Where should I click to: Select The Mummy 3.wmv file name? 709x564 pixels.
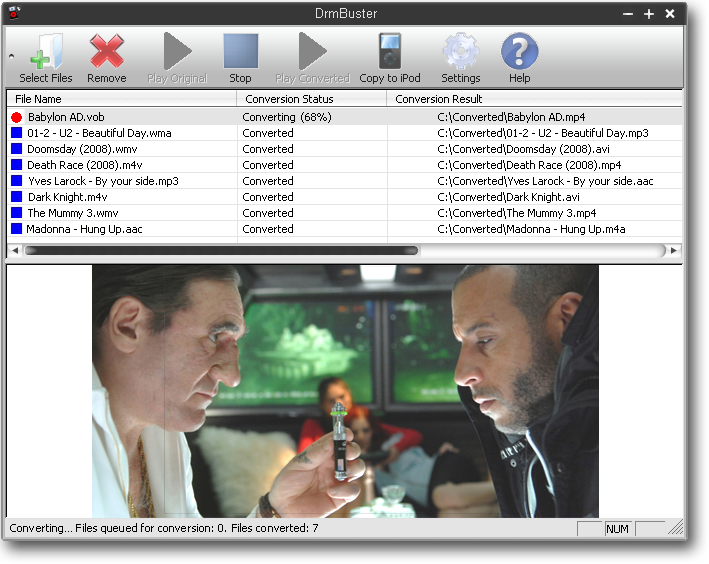[x=73, y=213]
